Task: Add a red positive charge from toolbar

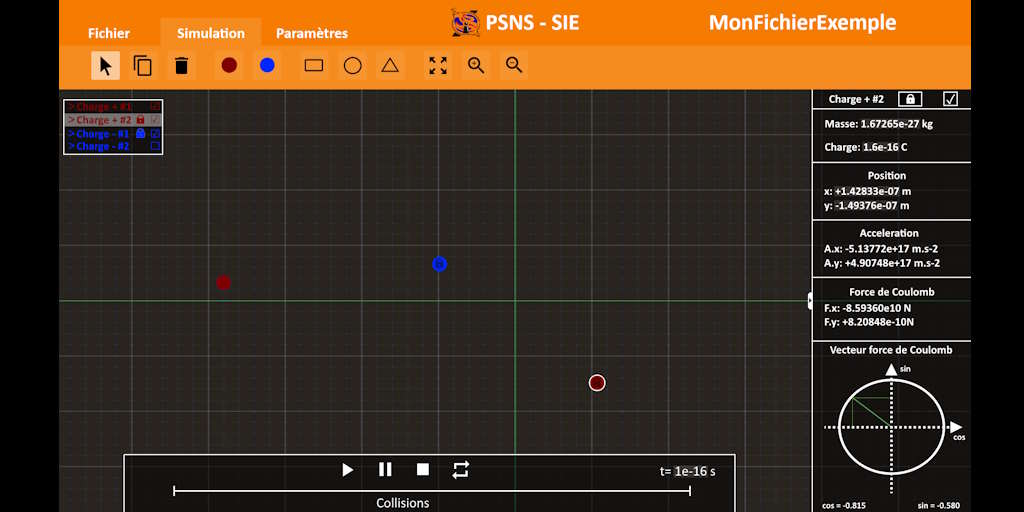Action: pyautogui.click(x=229, y=65)
